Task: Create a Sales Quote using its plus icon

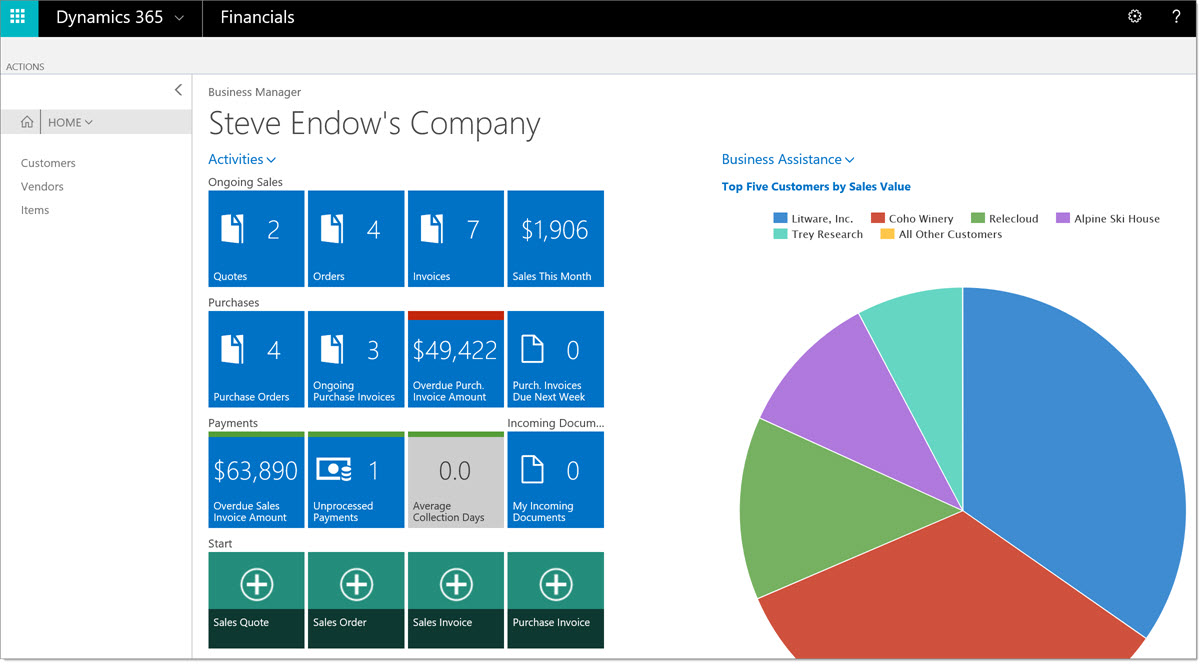Action: tap(256, 584)
